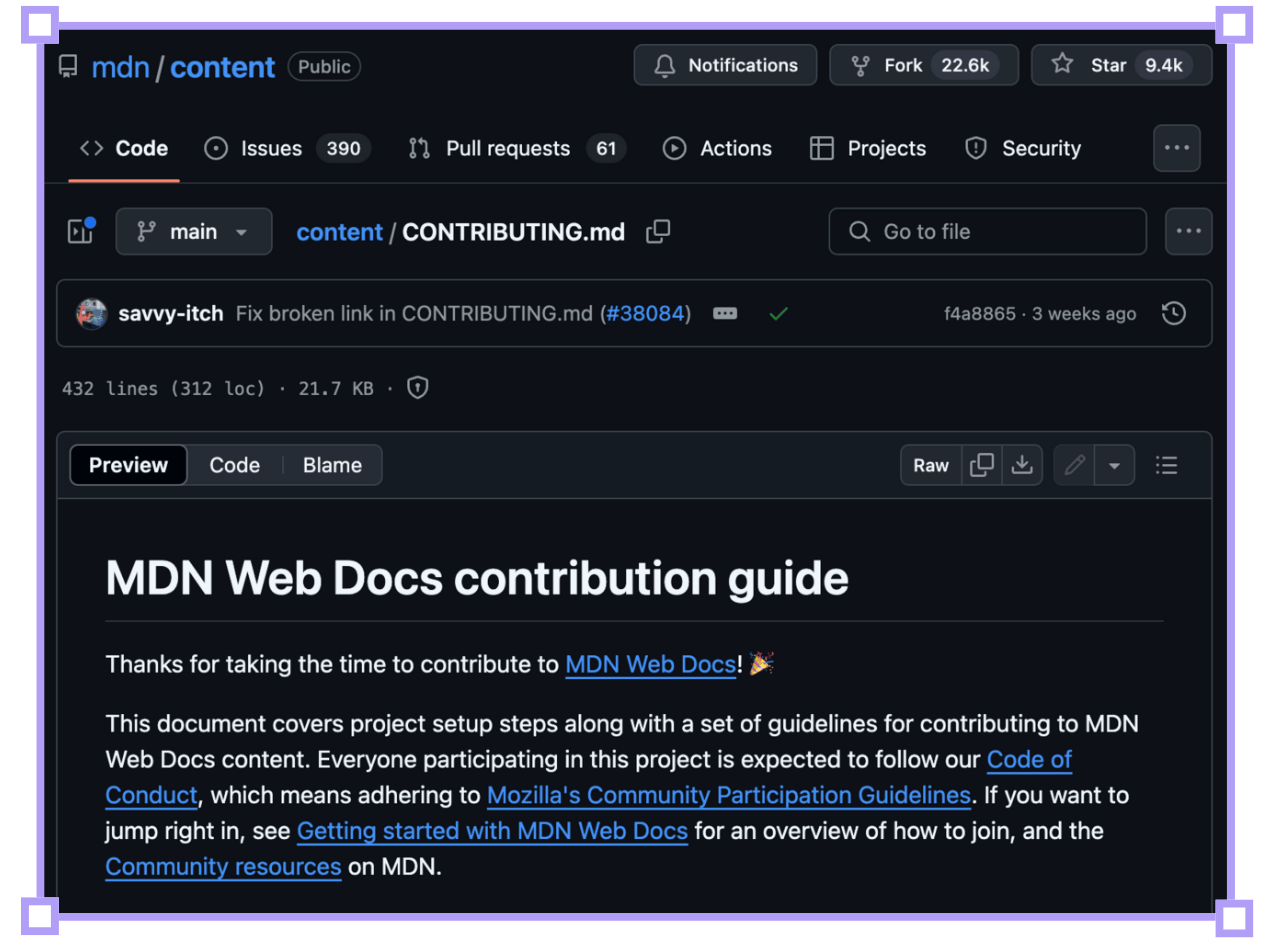
Task: Select the Code view
Action: 234,465
